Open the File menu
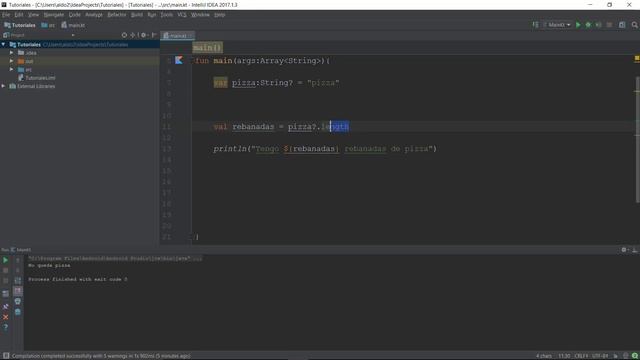Image resolution: width=640 pixels, height=360 pixels. coord(6,15)
